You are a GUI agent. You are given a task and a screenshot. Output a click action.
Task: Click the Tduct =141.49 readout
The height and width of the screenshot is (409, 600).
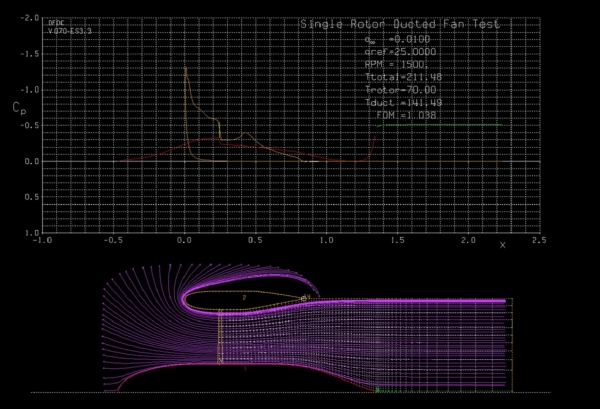(x=403, y=103)
